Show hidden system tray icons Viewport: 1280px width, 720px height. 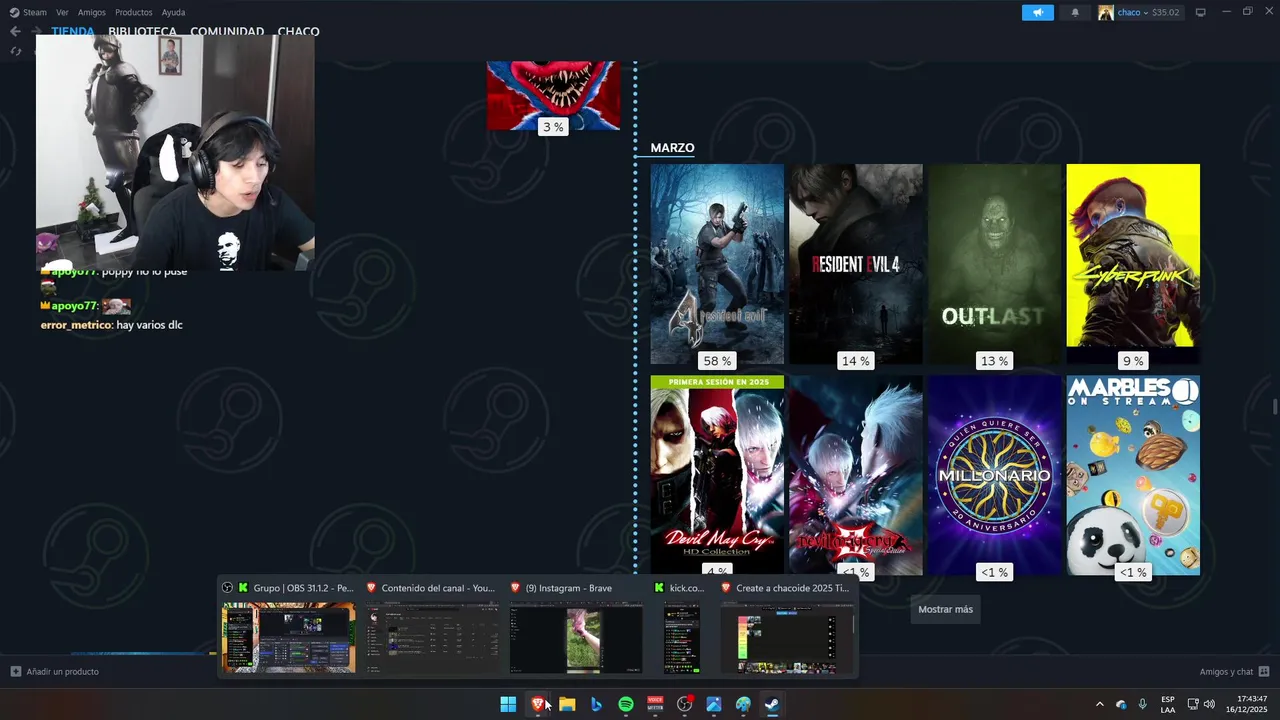pos(1100,704)
